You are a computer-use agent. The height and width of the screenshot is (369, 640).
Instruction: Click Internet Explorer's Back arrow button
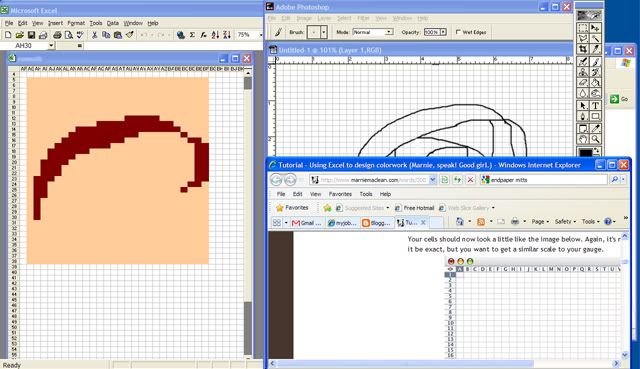tap(276, 180)
